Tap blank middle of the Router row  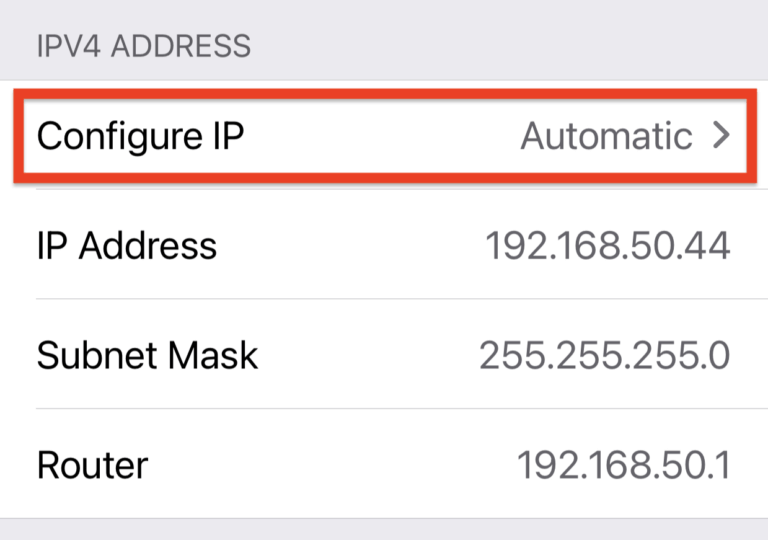pyautogui.click(x=330, y=465)
